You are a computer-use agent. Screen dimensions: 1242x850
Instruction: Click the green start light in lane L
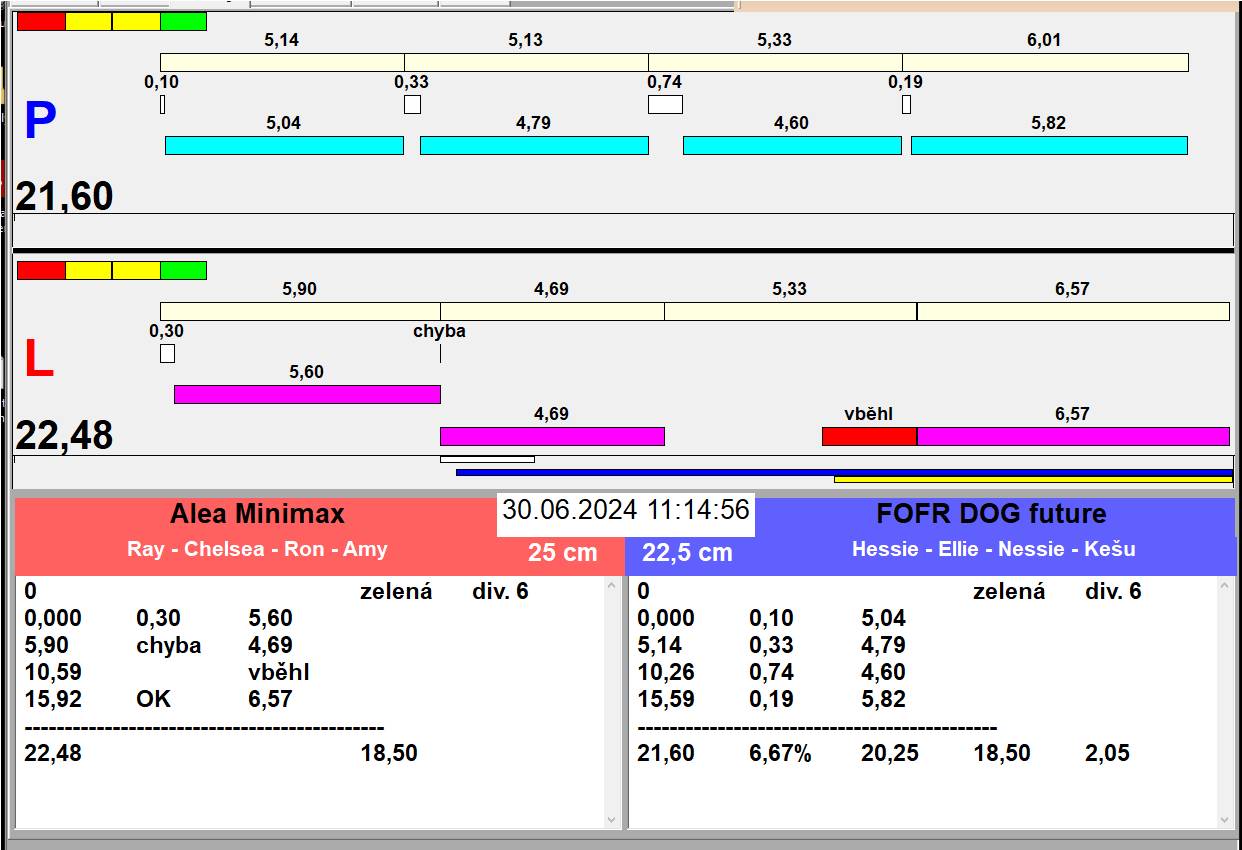183,270
